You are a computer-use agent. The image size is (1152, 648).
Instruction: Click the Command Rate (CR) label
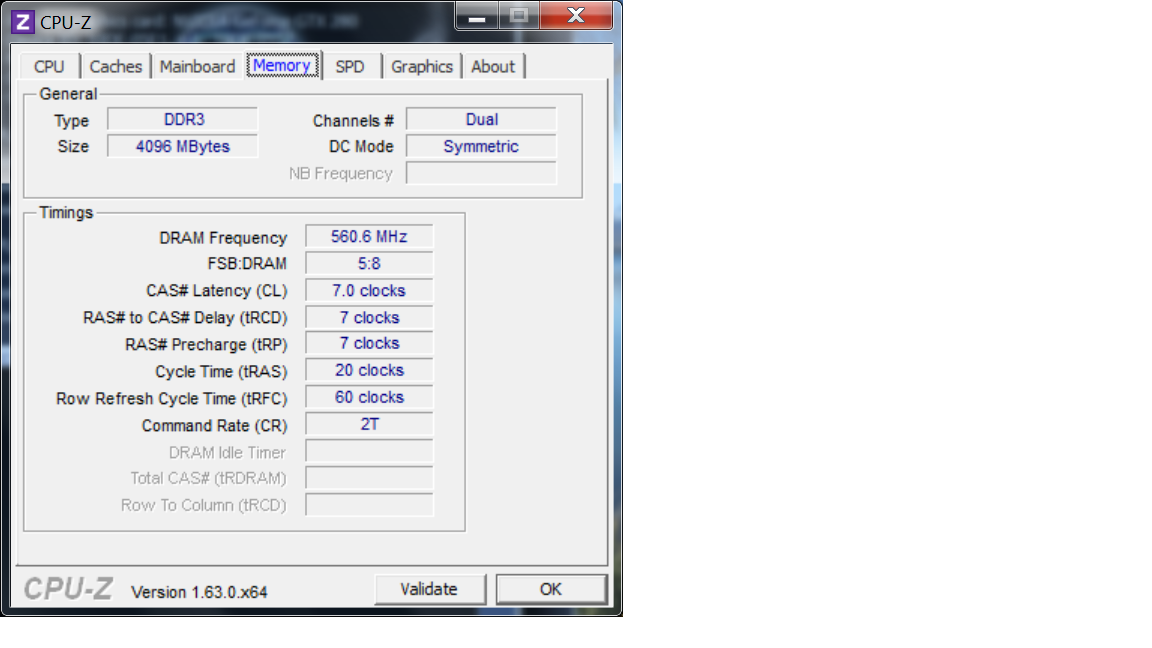coord(215,426)
